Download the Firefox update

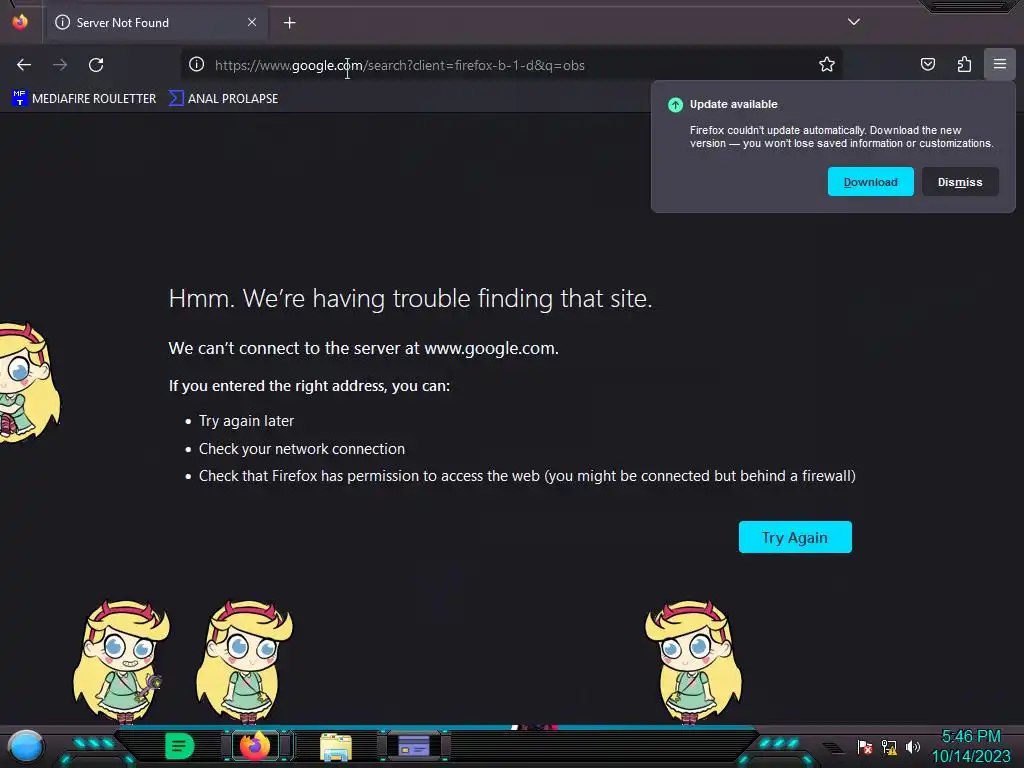[871, 182]
